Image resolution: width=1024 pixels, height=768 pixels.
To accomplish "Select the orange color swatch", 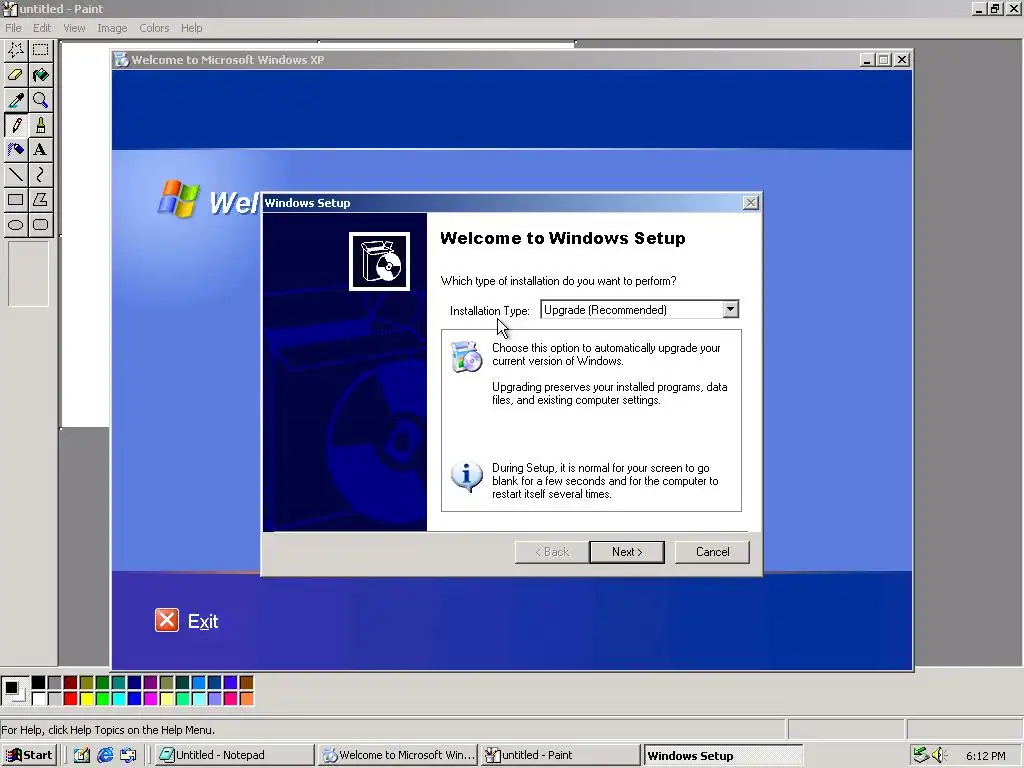I will (x=246, y=699).
